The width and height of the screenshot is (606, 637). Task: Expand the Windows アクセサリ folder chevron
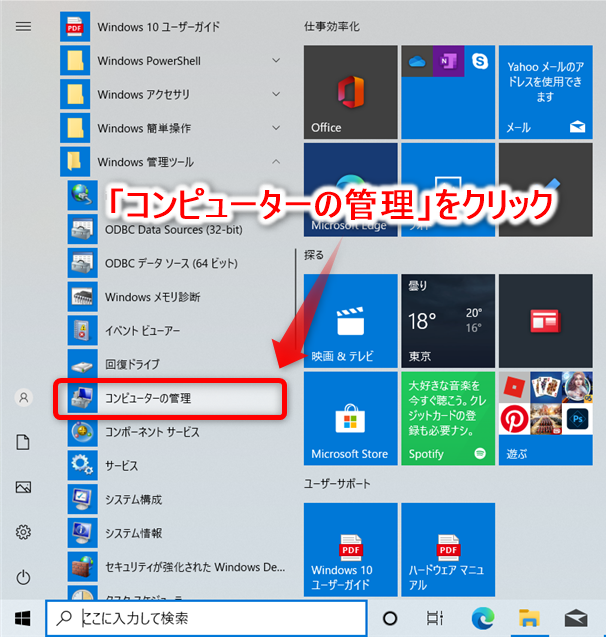pyautogui.click(x=276, y=94)
